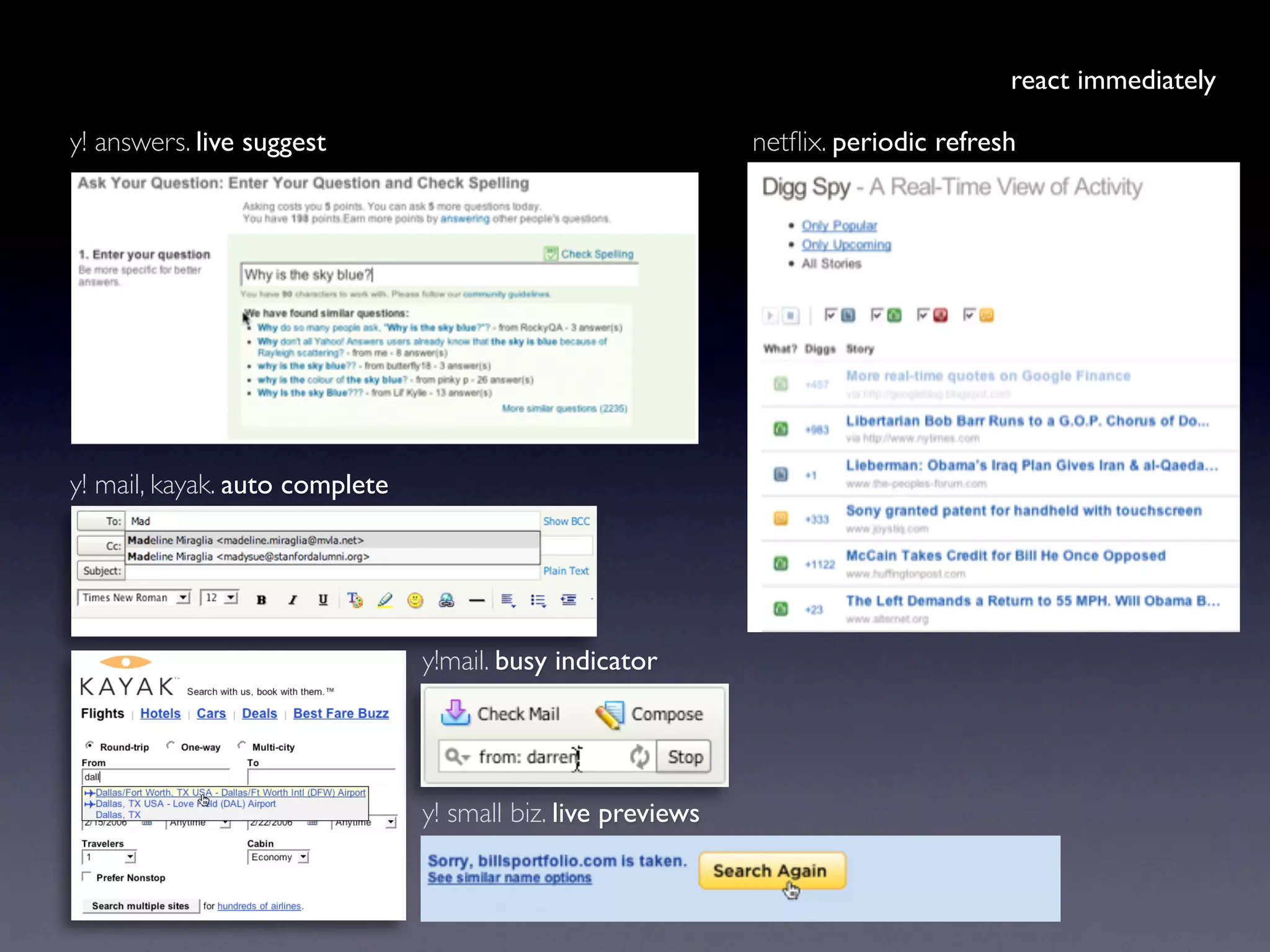Click the question text input field
This screenshot has width=1270, height=952.
pyautogui.click(x=438, y=275)
